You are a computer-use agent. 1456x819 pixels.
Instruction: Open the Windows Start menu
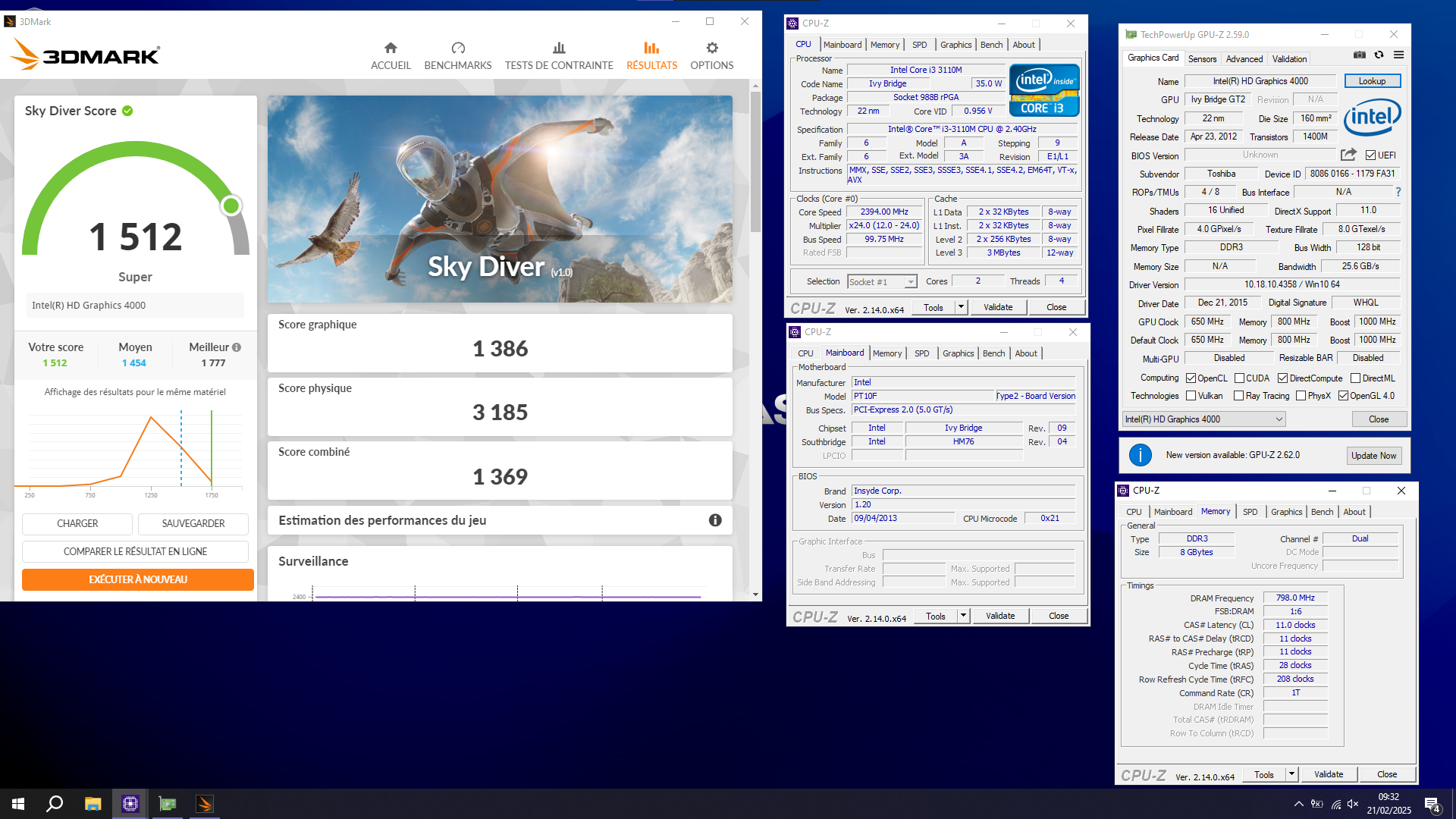(18, 804)
